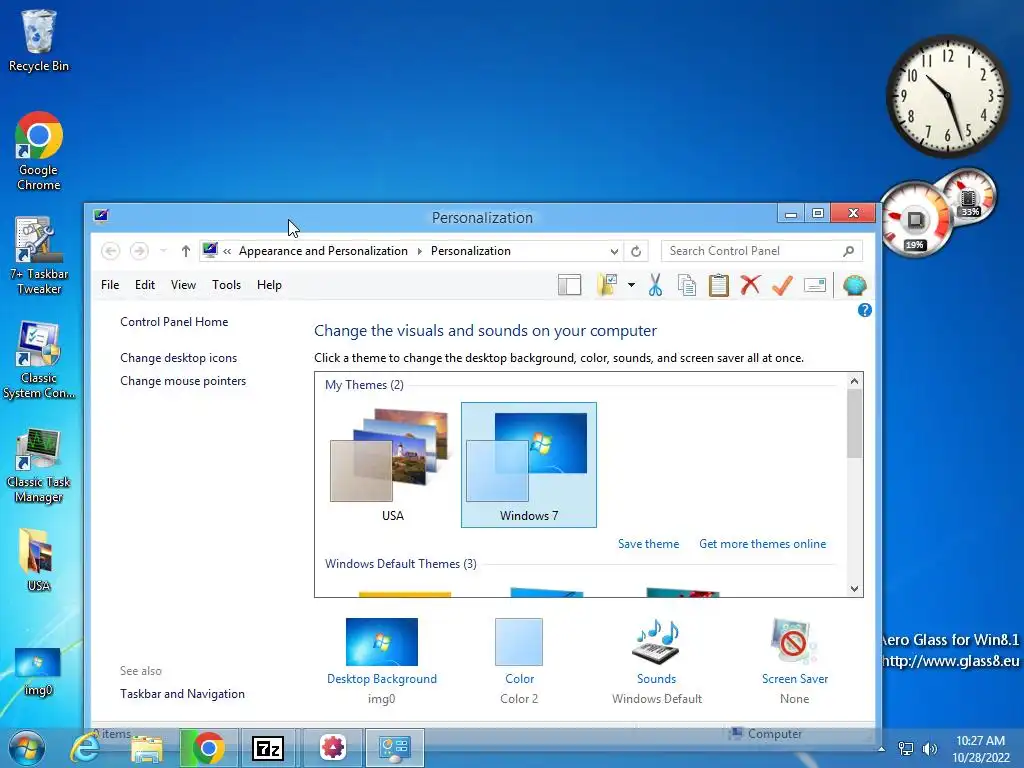This screenshot has height=768, width=1024.
Task: Open the Tools menu
Action: click(x=227, y=285)
